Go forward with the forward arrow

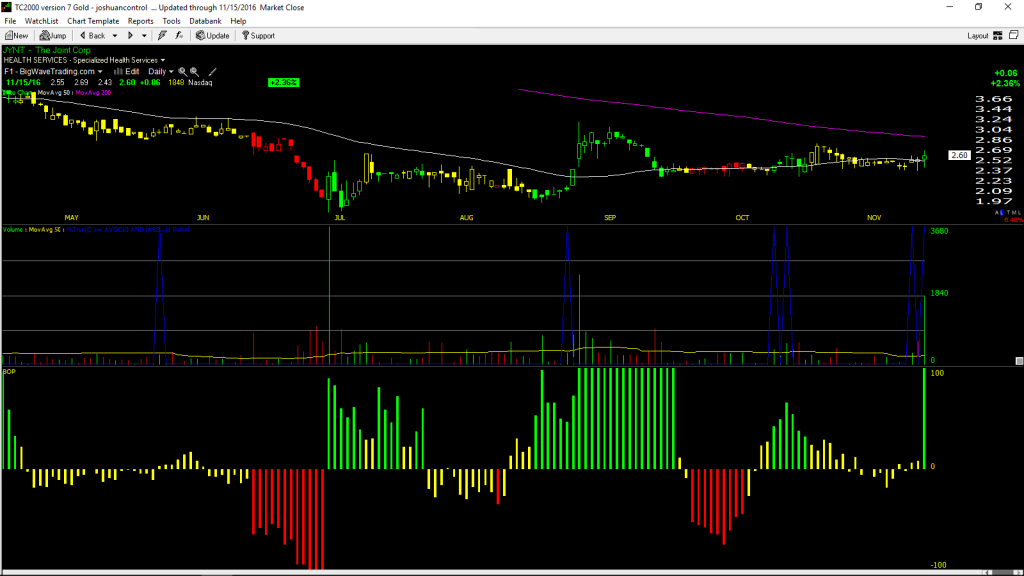pos(130,36)
